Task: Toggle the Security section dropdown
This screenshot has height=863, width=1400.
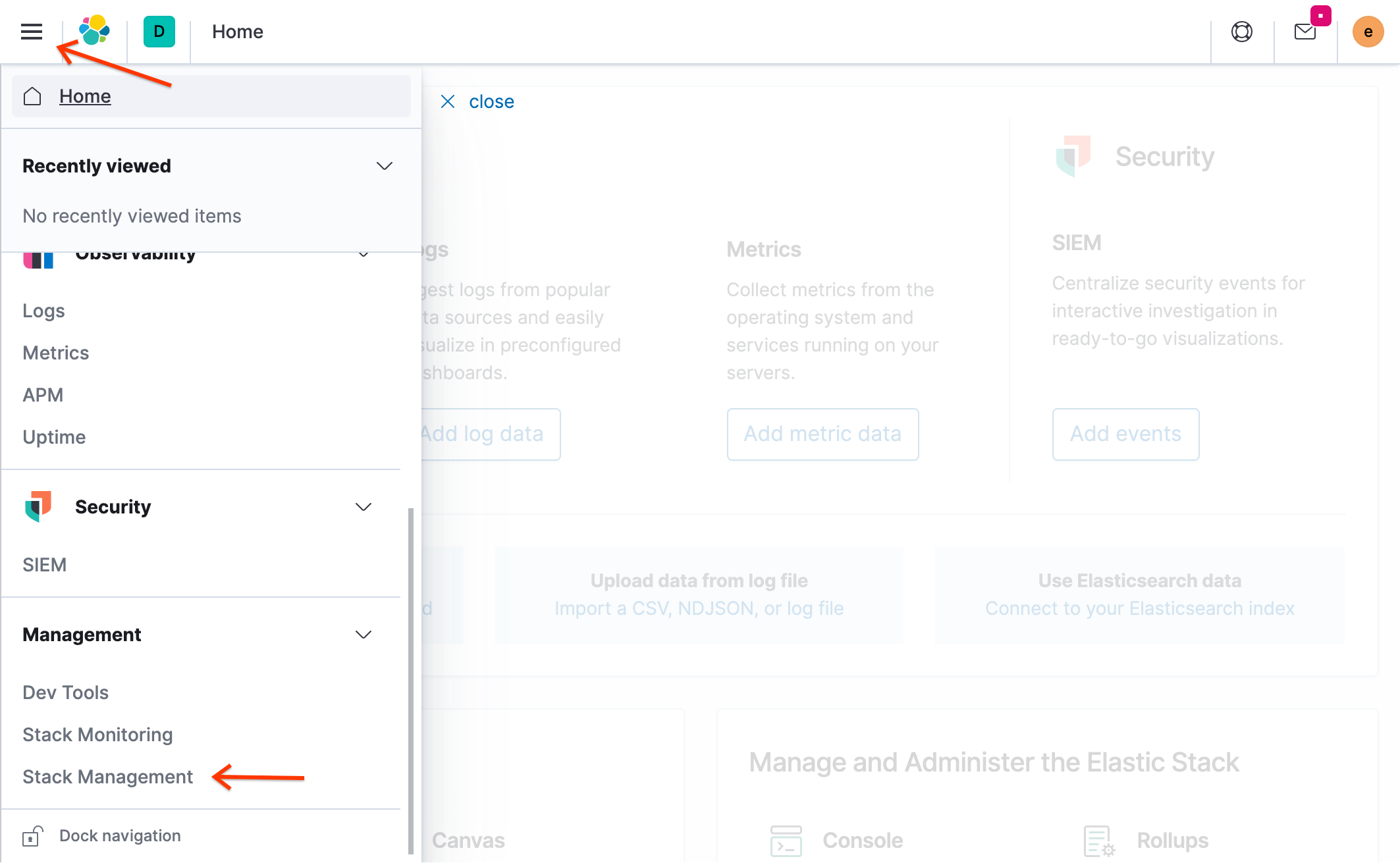Action: pos(364,506)
